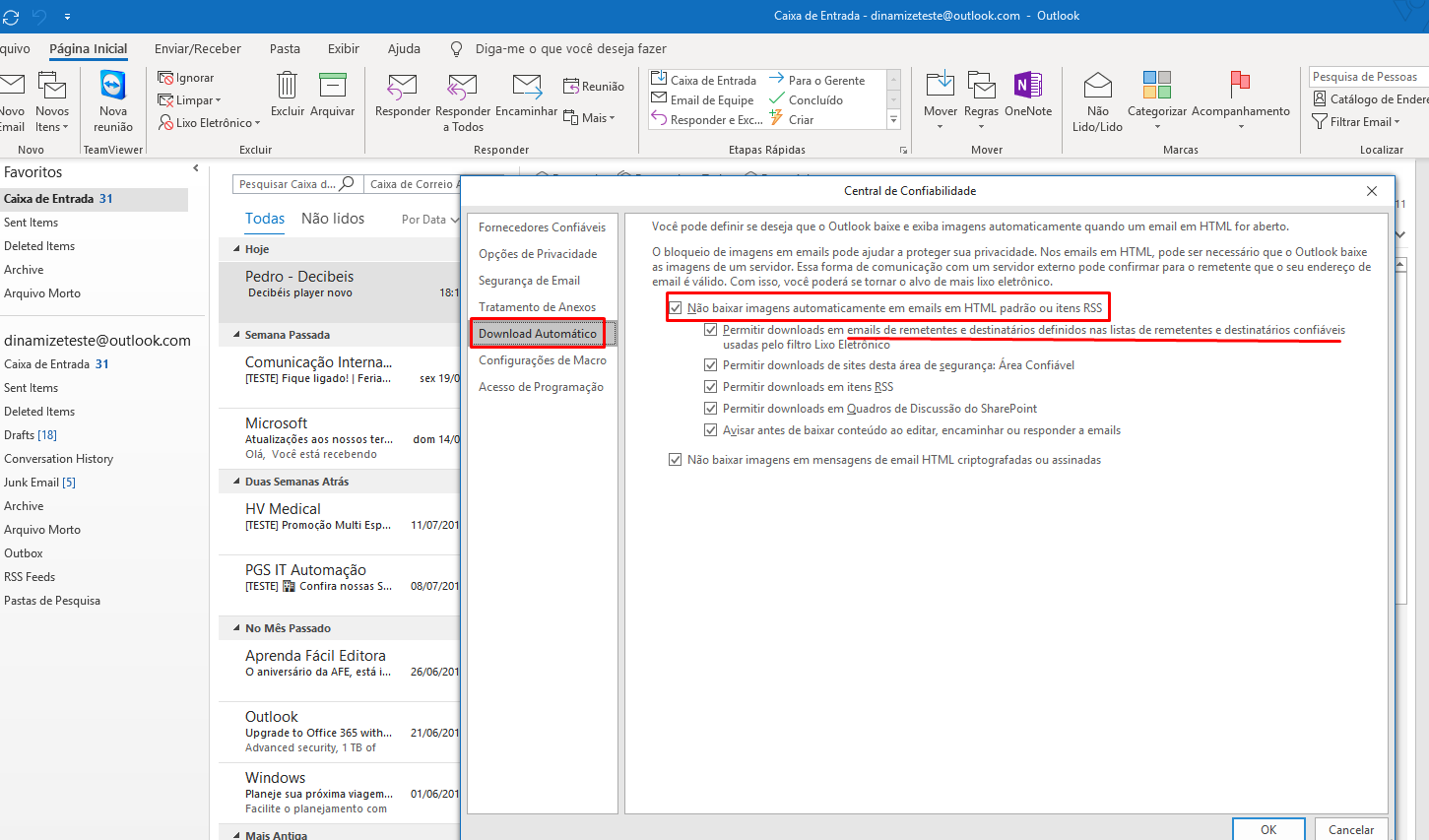Toggle Permitir downloads em Quadros do SharePoint
This screenshot has height=840, width=1429.
[710, 409]
